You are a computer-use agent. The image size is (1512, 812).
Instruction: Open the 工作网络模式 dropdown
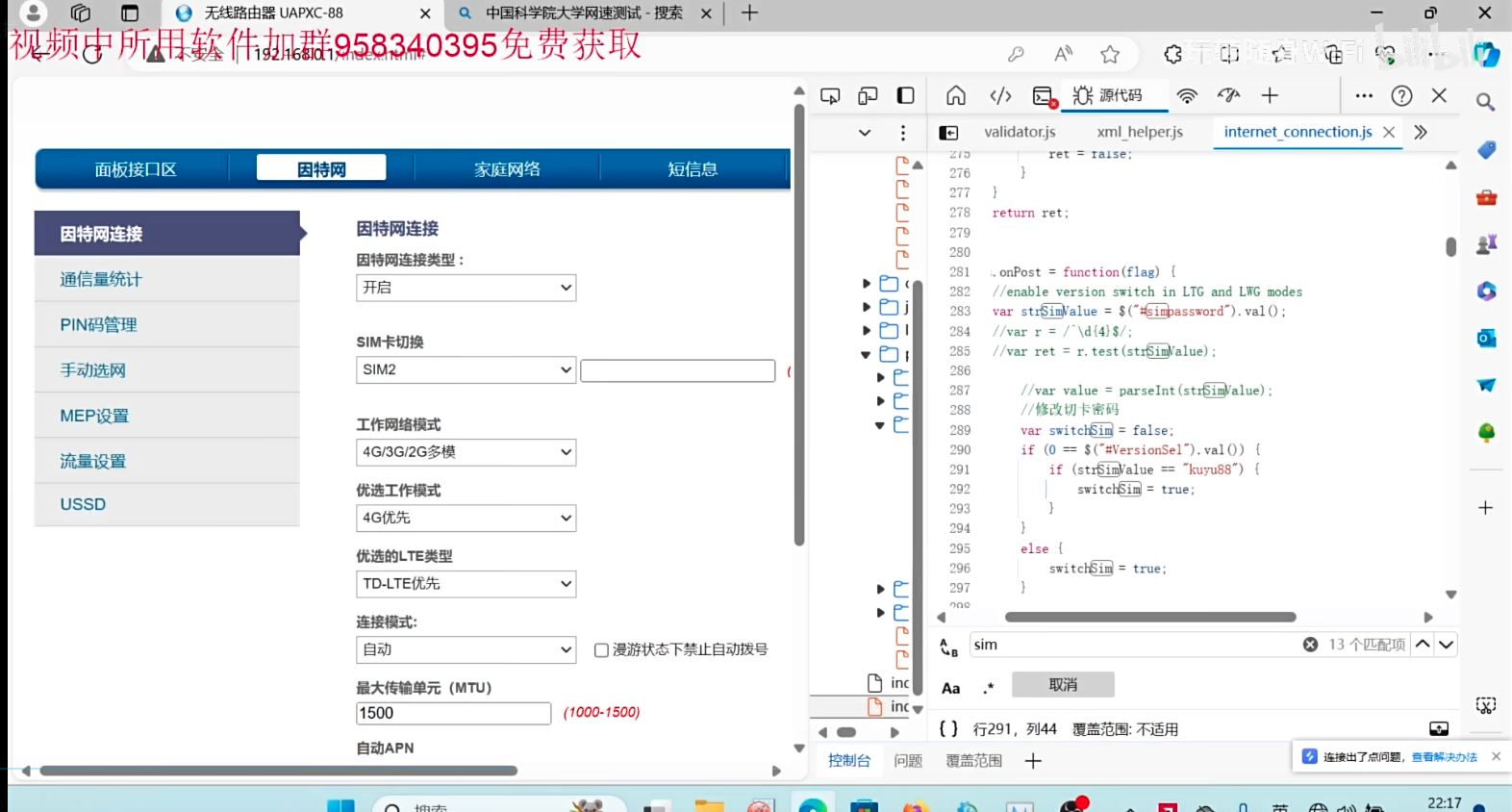466,452
